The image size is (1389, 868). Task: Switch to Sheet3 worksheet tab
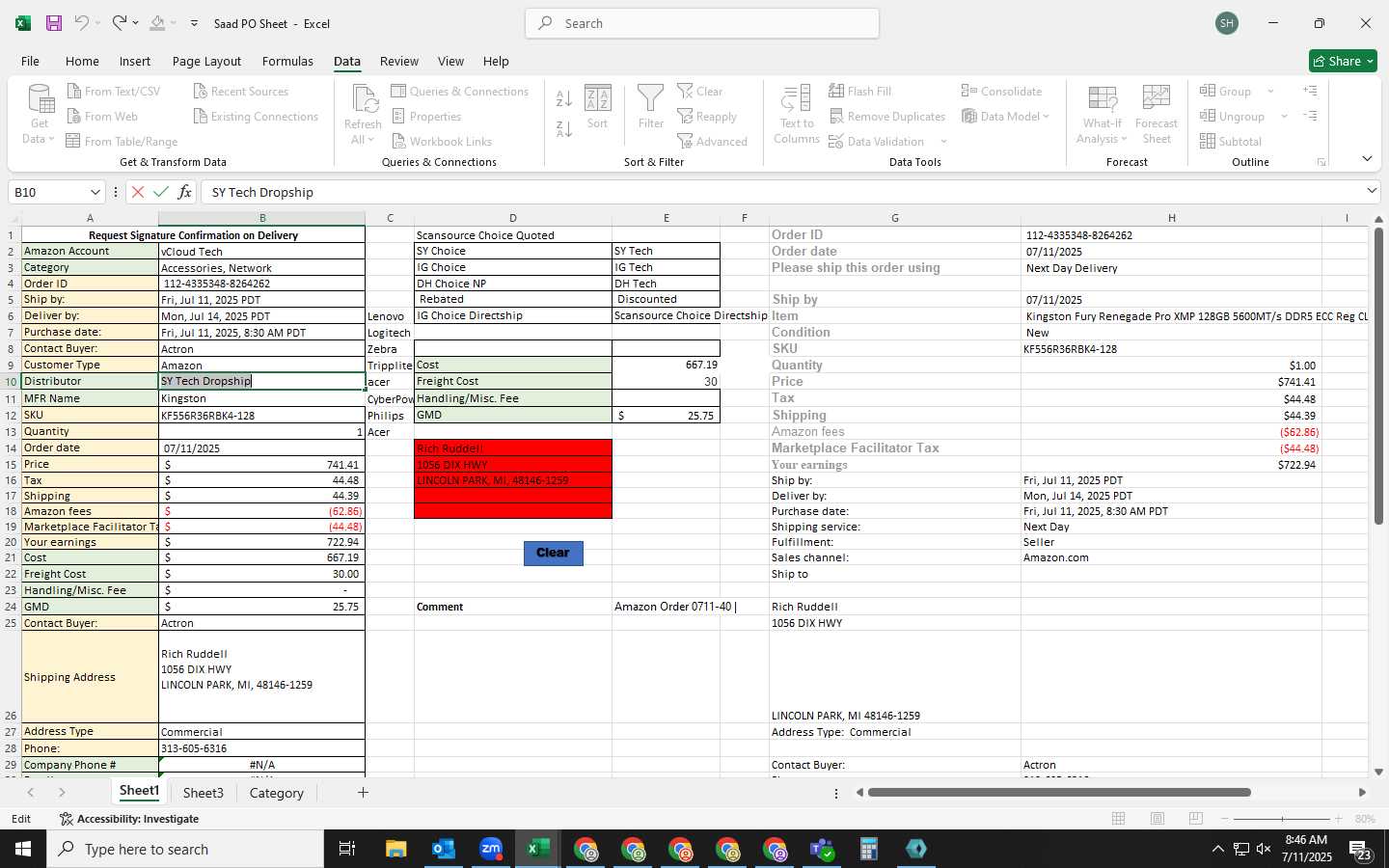(x=204, y=793)
